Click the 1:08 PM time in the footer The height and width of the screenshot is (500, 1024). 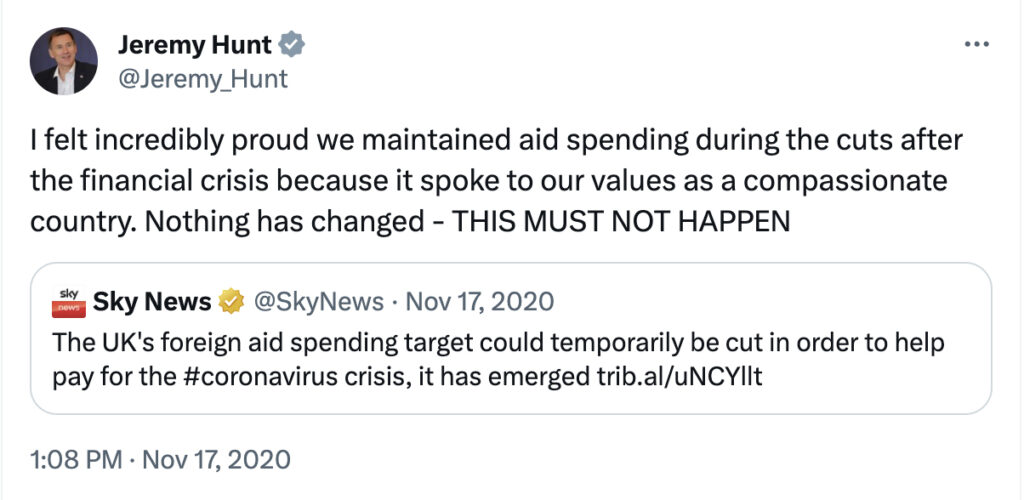pyautogui.click(x=76, y=460)
